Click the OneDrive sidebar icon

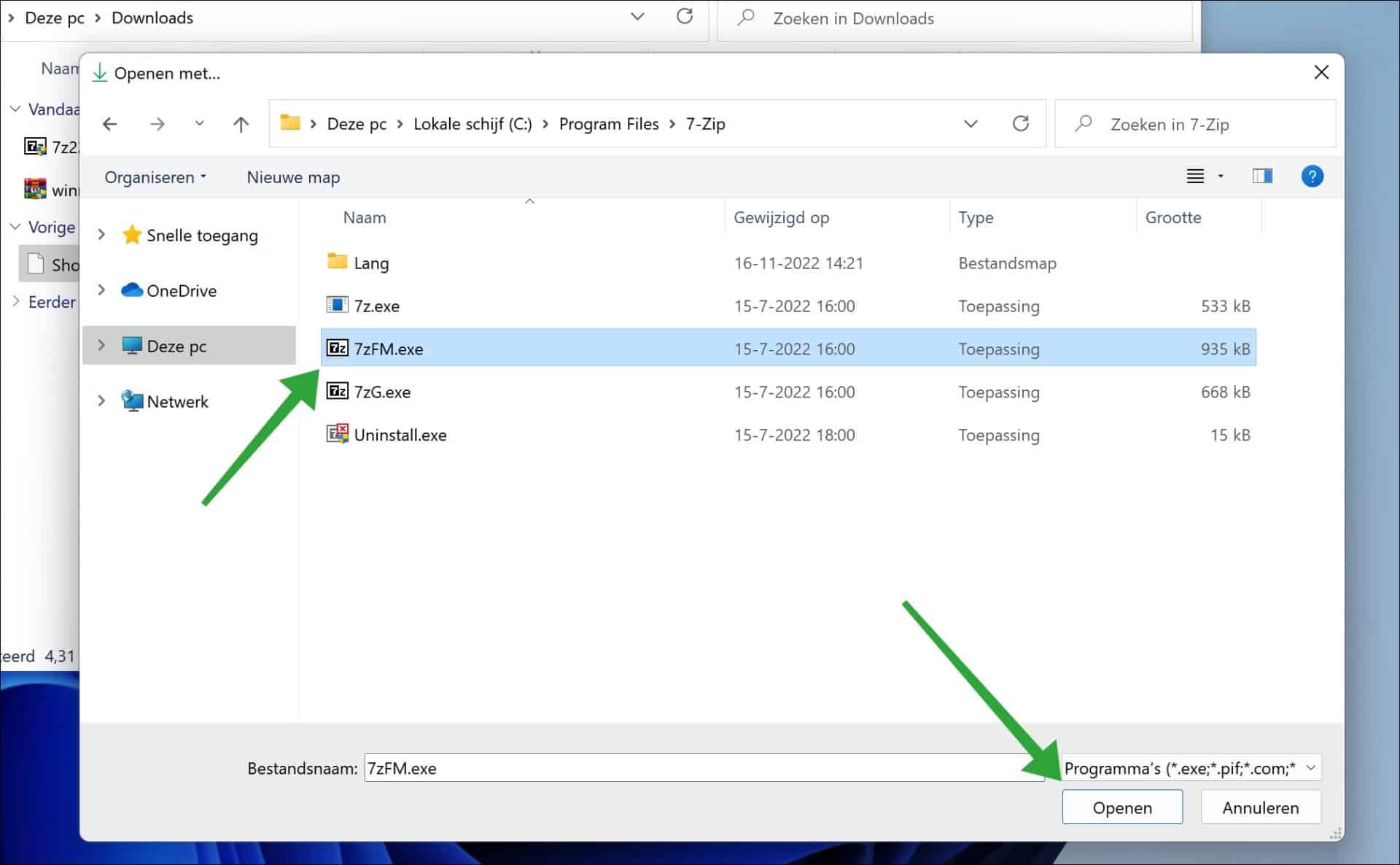click(x=132, y=290)
